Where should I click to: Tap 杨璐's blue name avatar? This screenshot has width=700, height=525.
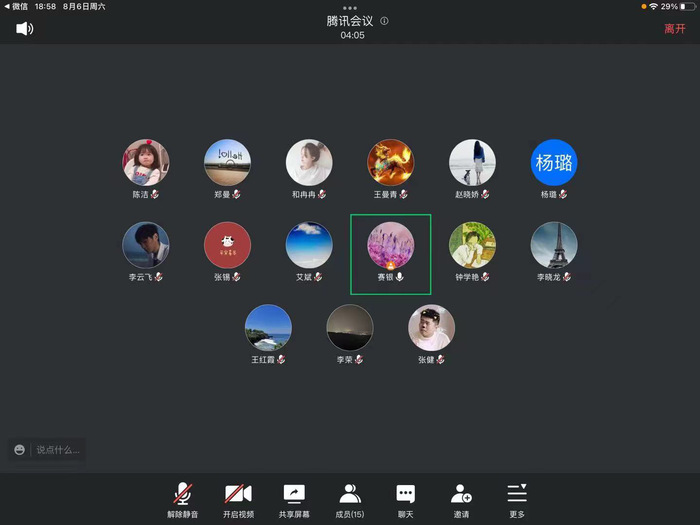554,162
